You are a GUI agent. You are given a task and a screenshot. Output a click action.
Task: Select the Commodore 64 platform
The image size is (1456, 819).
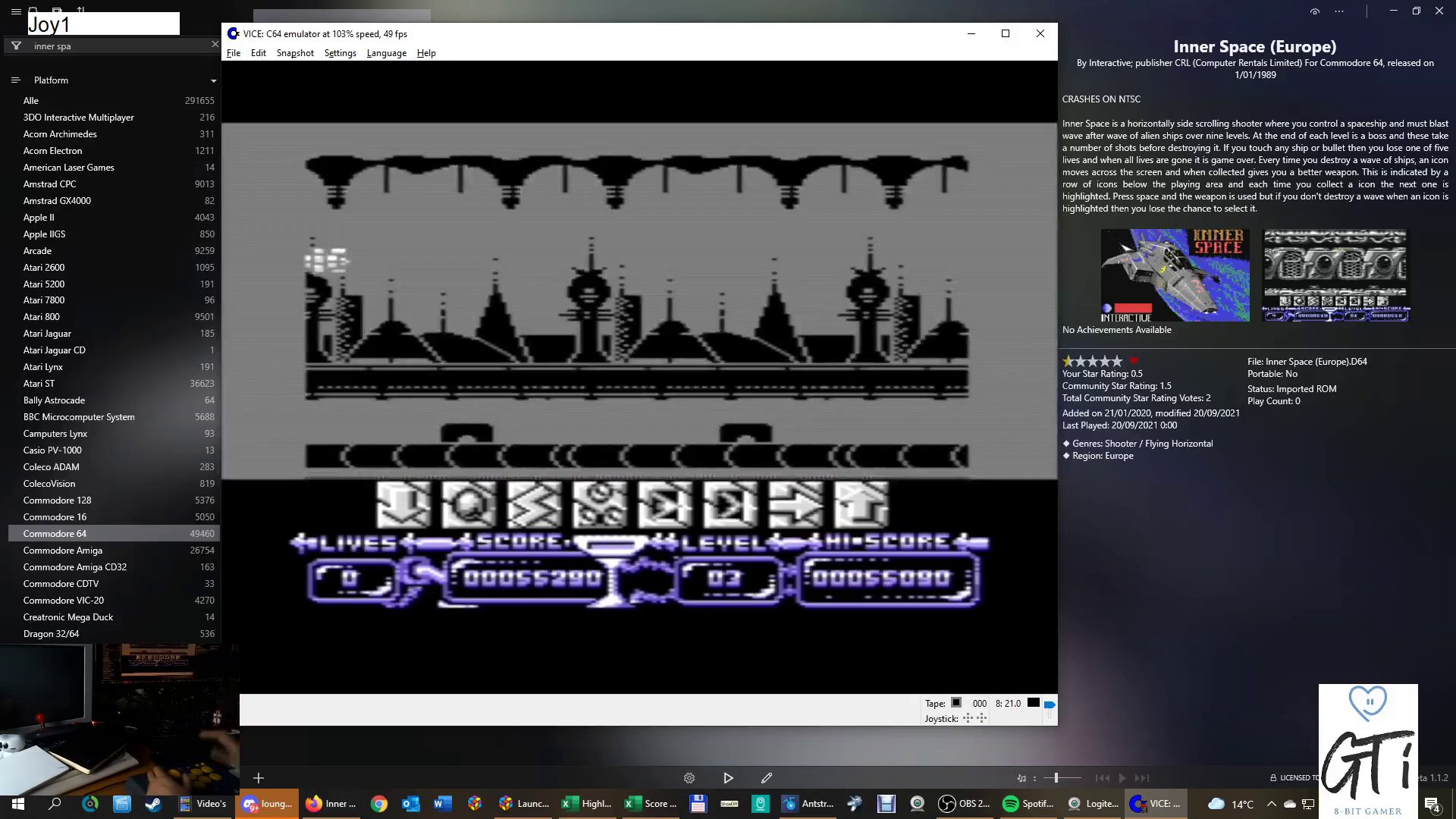click(114, 534)
